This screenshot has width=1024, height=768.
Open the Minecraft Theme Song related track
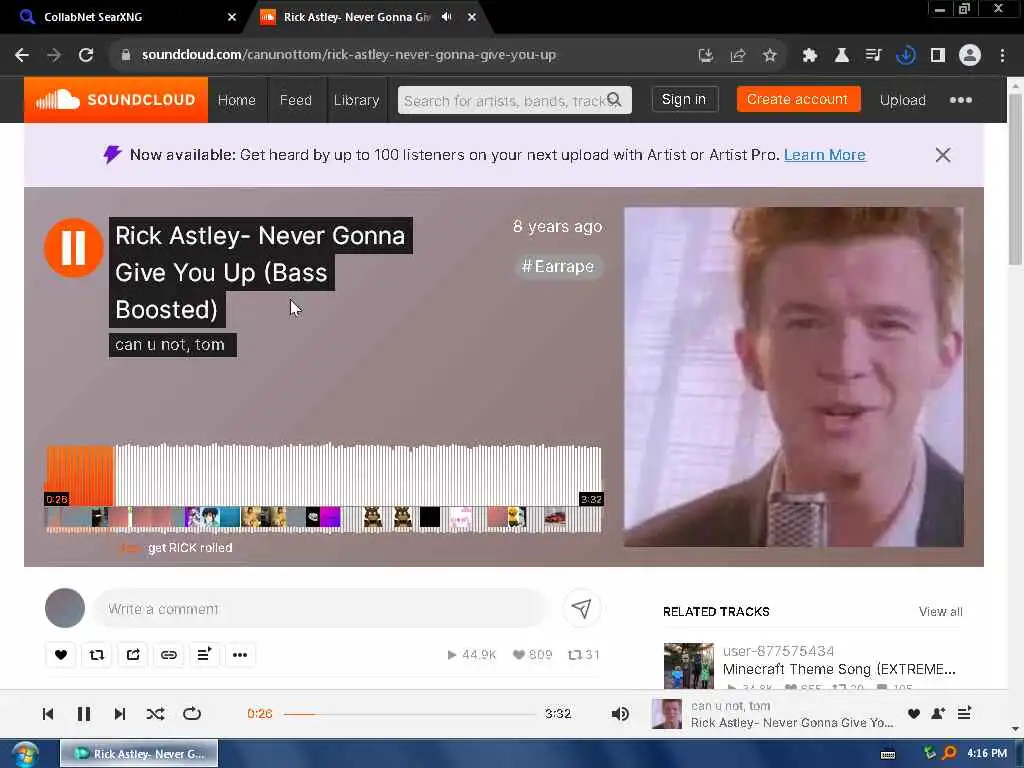click(x=839, y=669)
